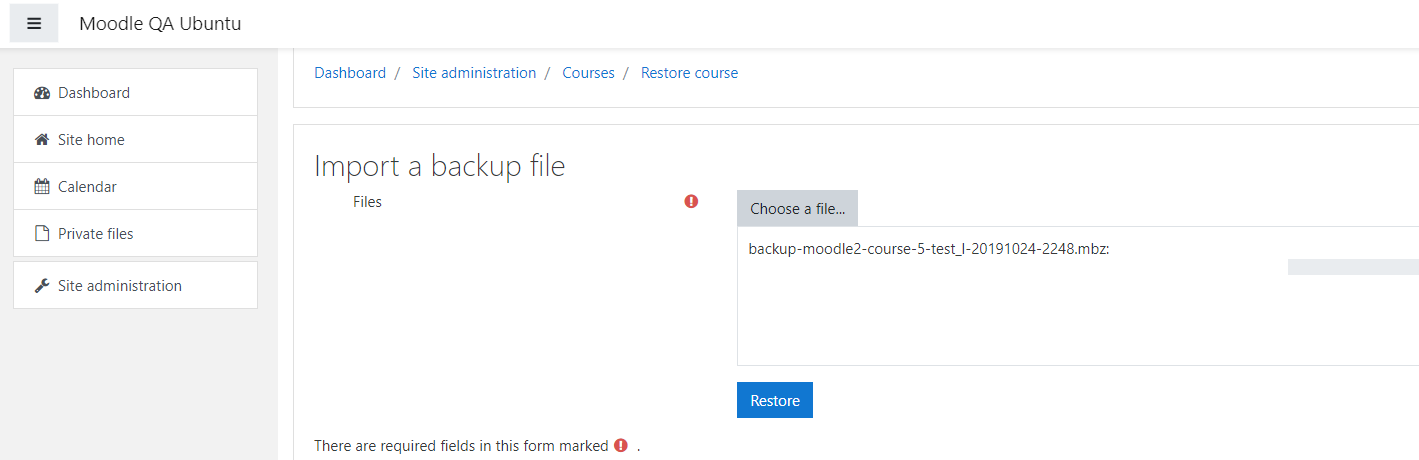This screenshot has height=460, width=1419.
Task: Click the Calendar icon in sidebar
Action: tap(42, 187)
